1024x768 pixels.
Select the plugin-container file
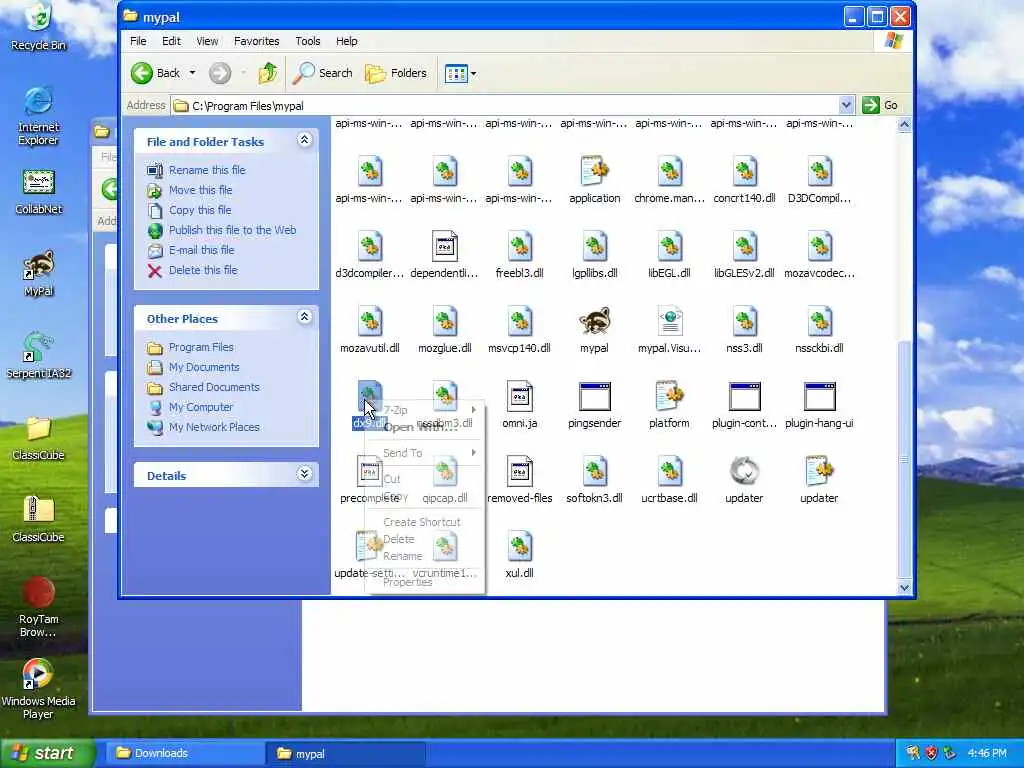[x=744, y=405]
